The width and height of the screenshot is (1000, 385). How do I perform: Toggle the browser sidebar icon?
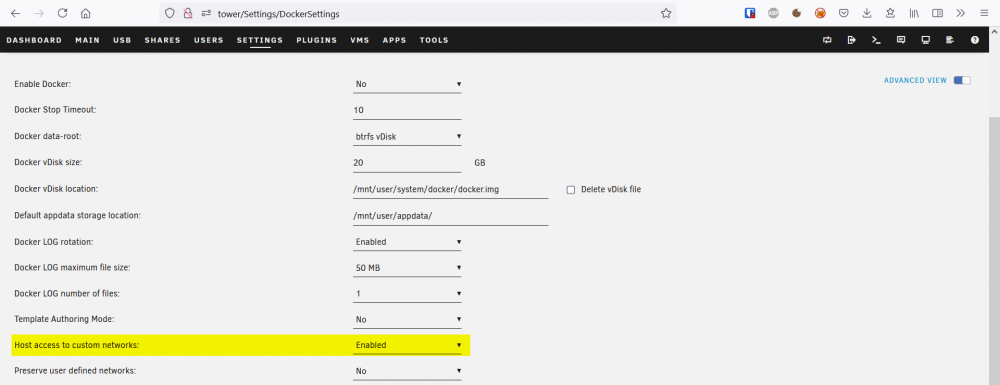coord(937,13)
